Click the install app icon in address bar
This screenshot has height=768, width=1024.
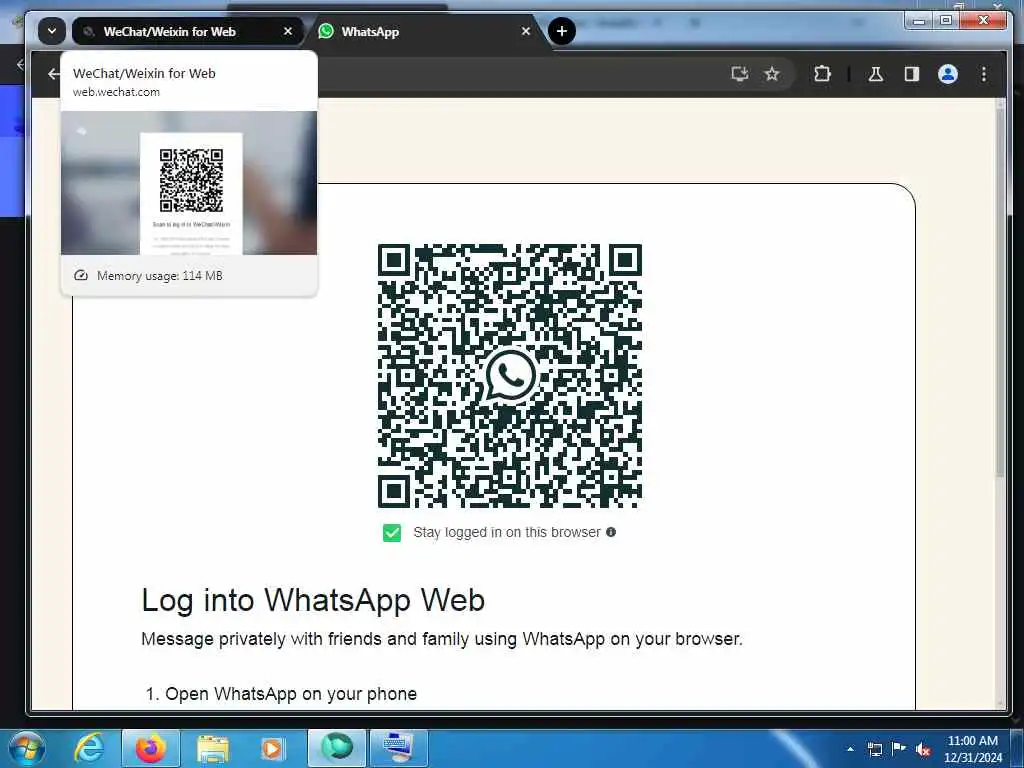coord(739,74)
